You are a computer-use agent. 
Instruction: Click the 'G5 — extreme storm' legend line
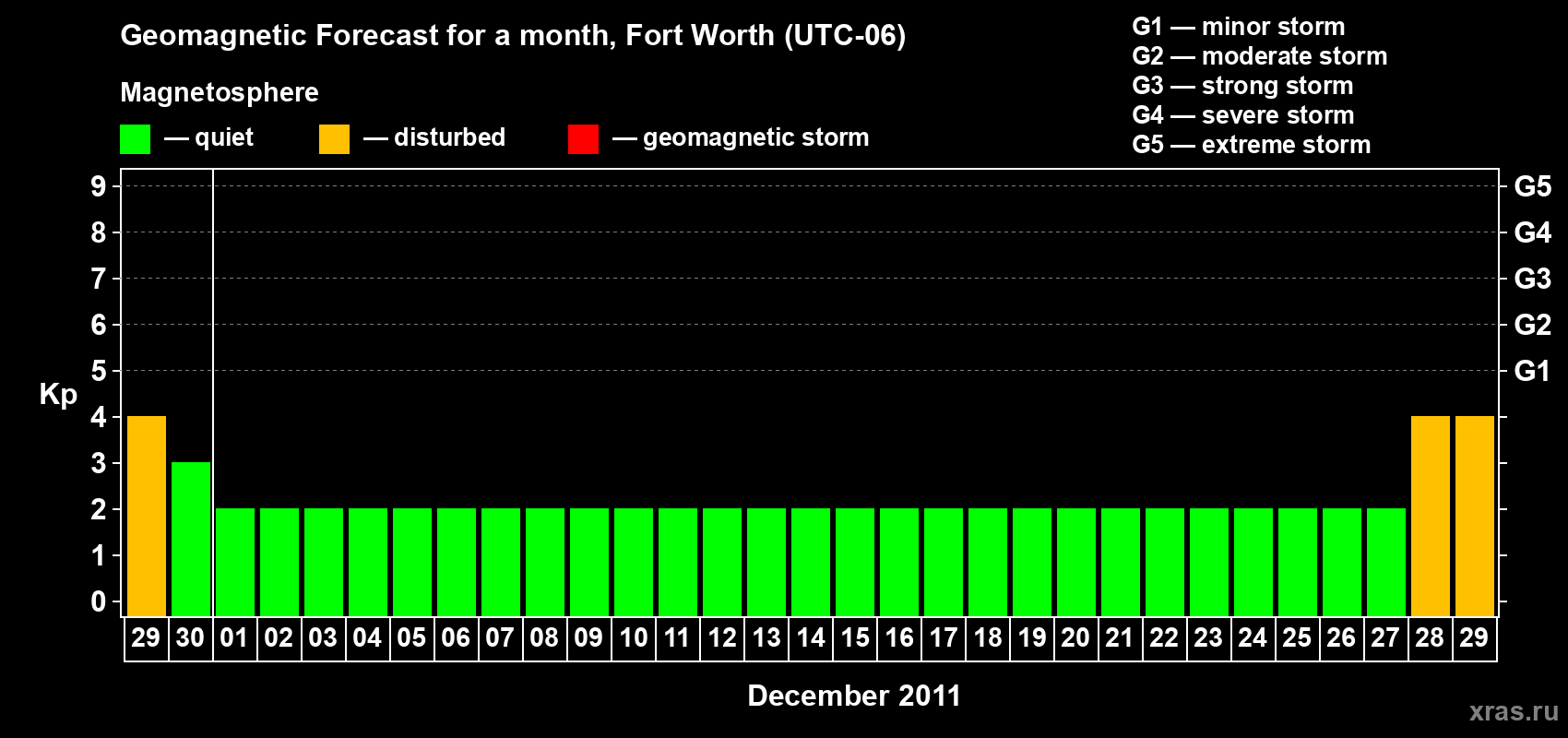pos(1252,145)
